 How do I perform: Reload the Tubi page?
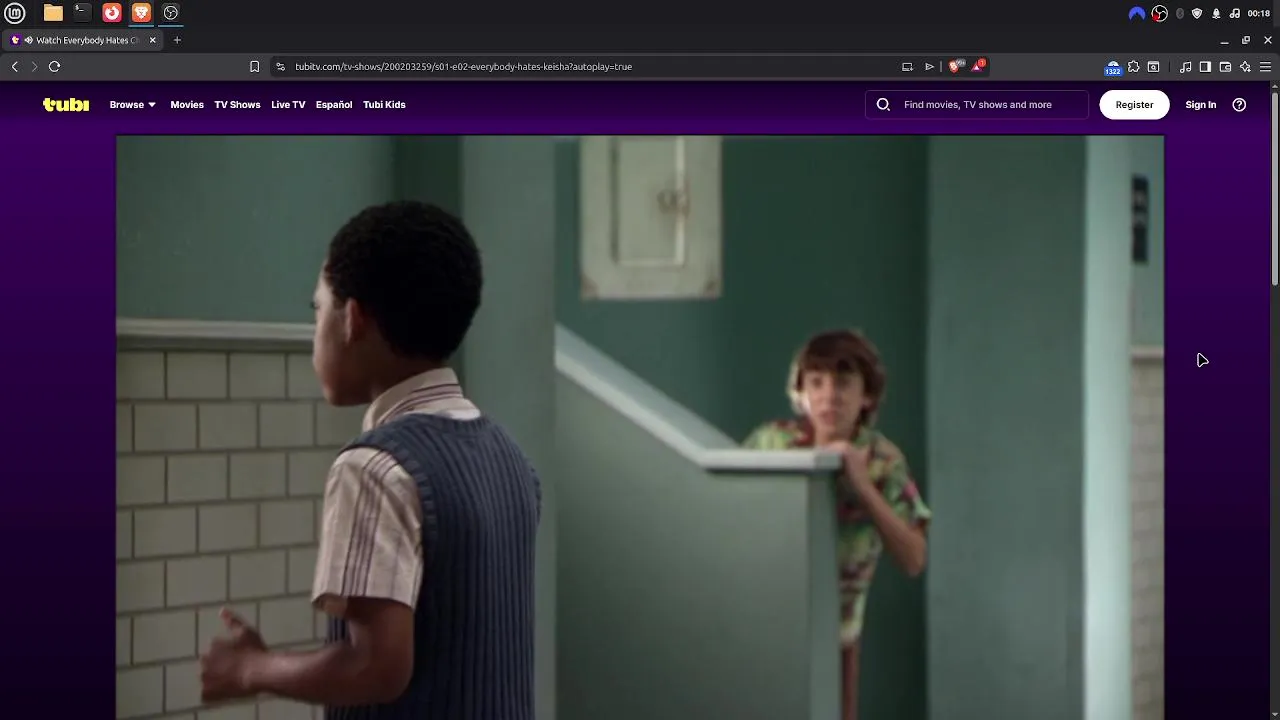coord(54,67)
